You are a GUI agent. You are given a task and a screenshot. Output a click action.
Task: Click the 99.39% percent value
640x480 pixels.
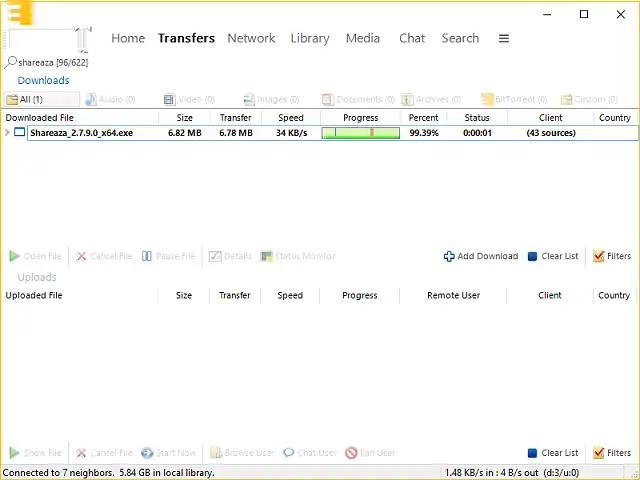[x=424, y=133]
